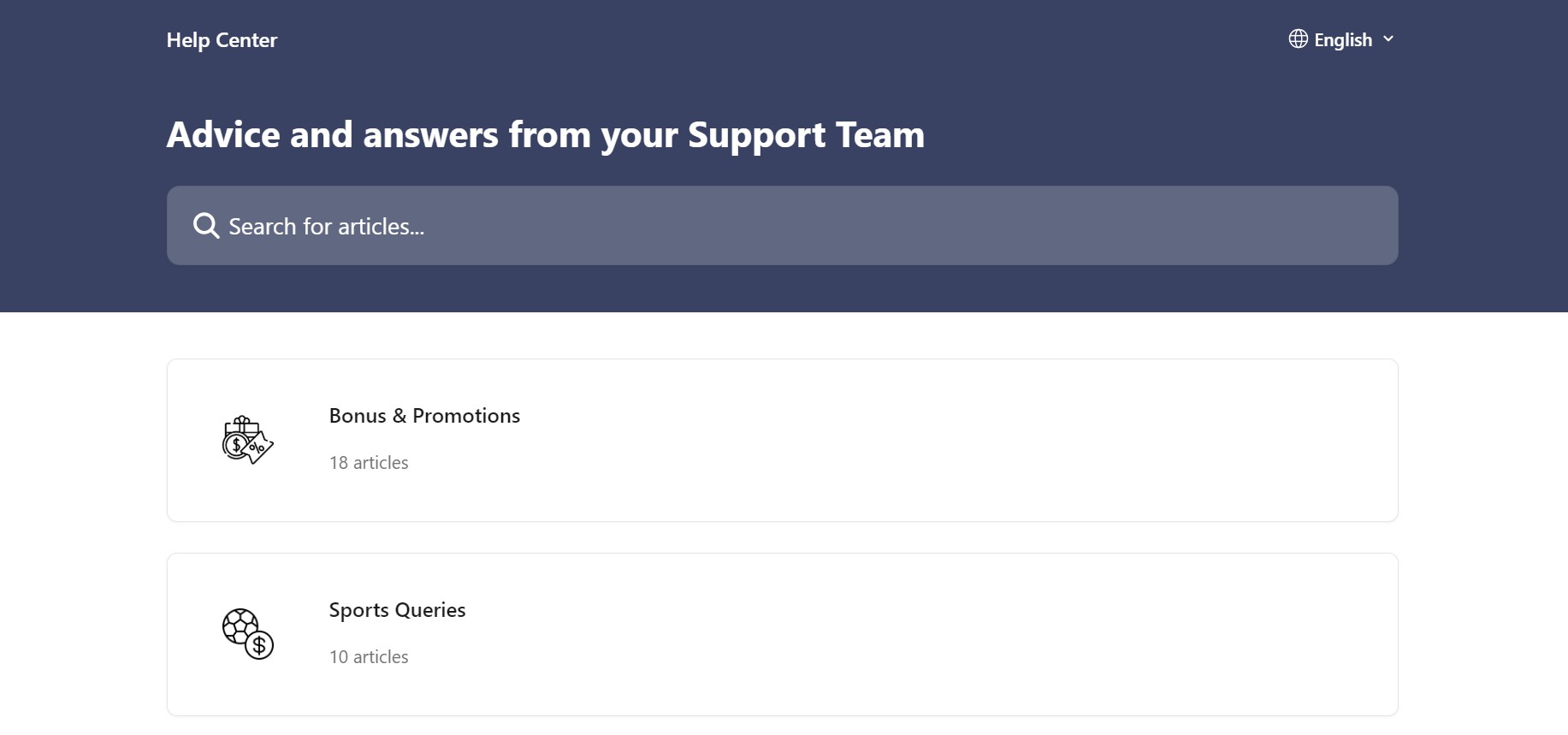Click the dollar coin on the Sports Queries icon
Viewport: 1568px width, 735px height.
259,645
